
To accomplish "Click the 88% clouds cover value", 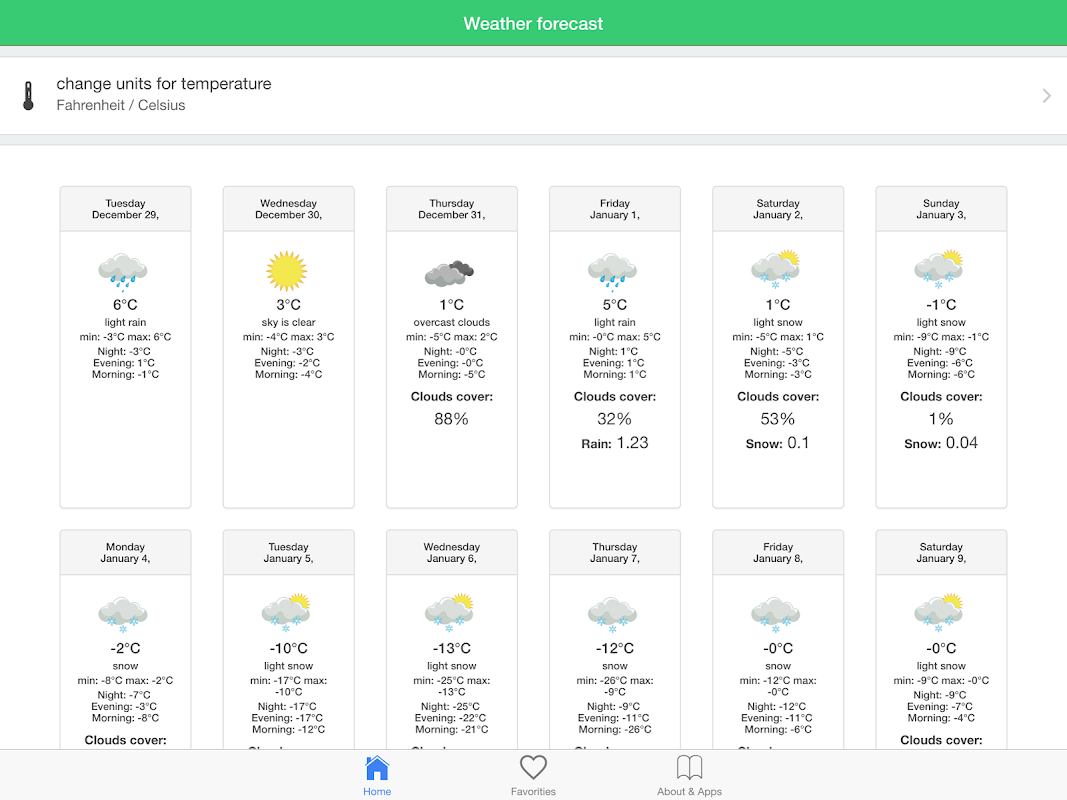I will 452,419.
